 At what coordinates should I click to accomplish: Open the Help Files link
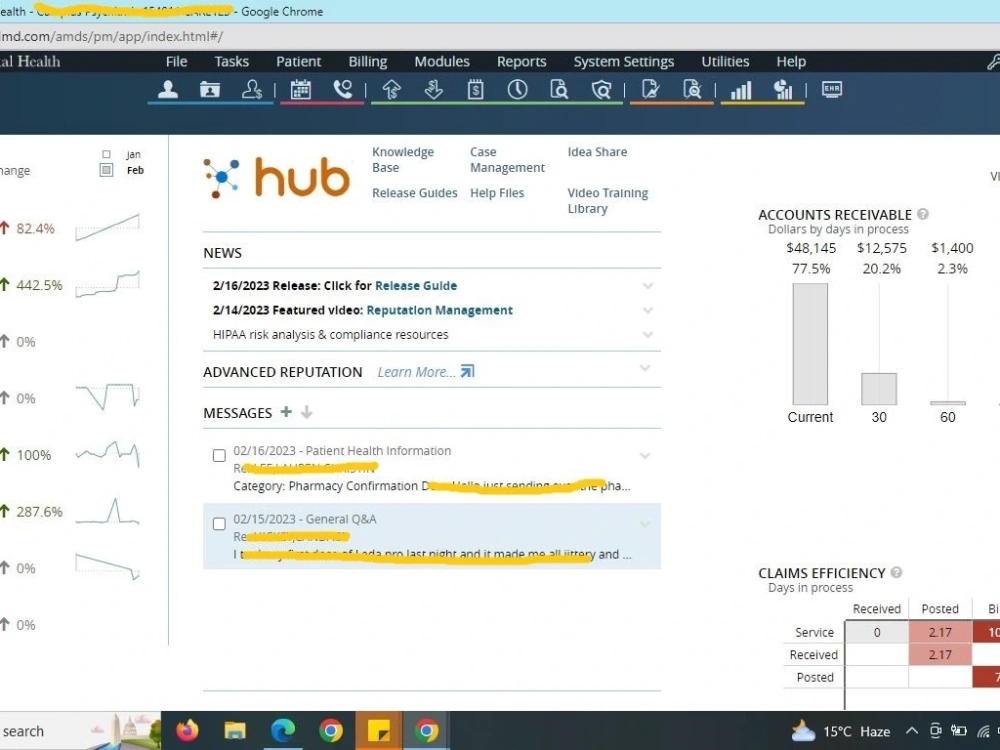[497, 193]
